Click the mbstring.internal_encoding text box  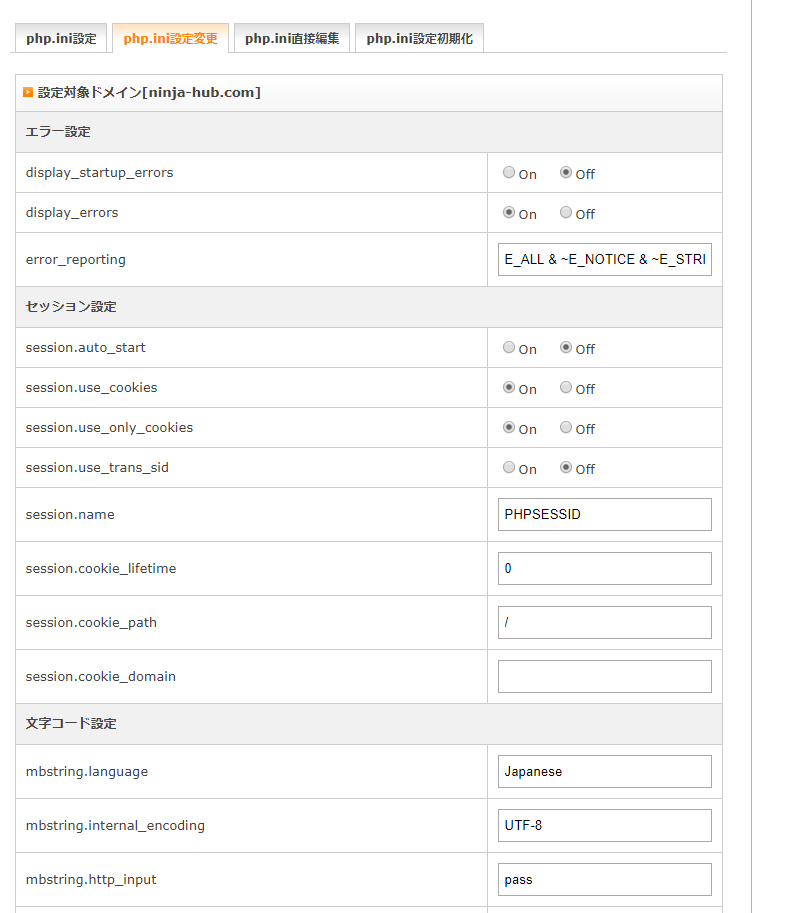pos(604,826)
